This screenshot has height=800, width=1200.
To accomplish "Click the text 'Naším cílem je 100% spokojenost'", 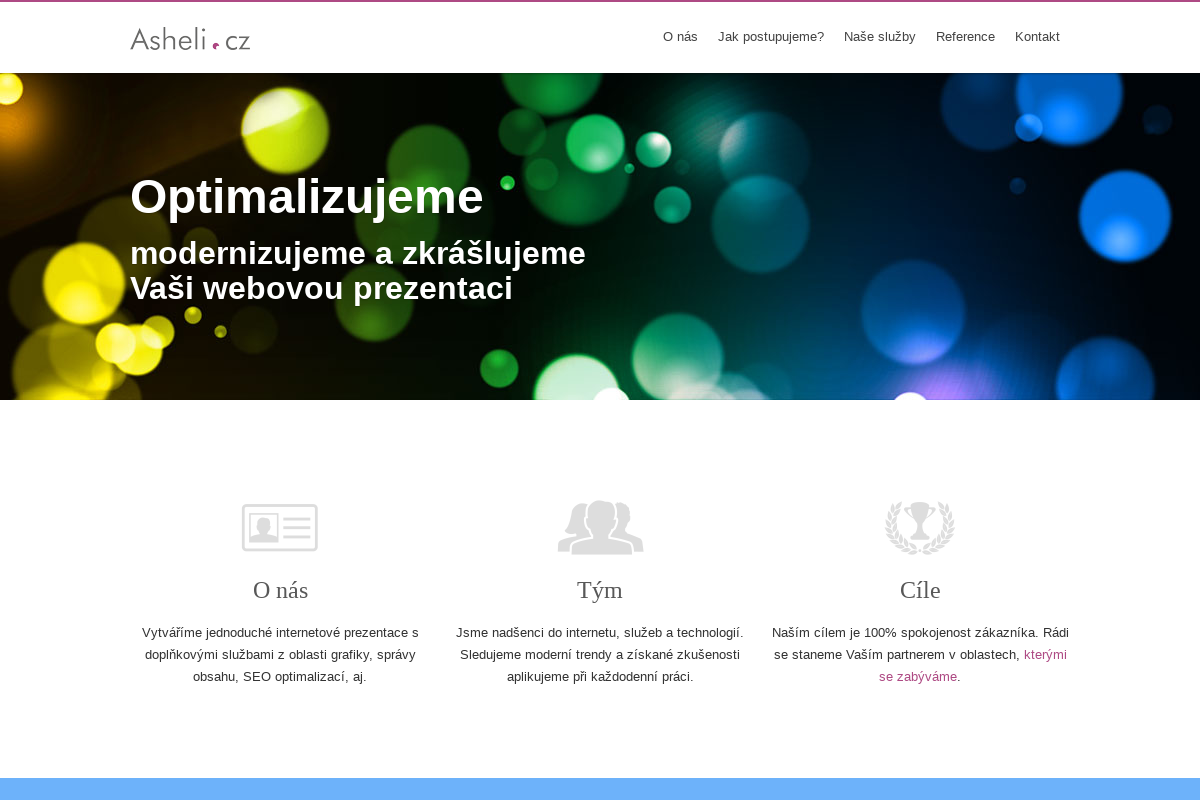I will 905,633.
